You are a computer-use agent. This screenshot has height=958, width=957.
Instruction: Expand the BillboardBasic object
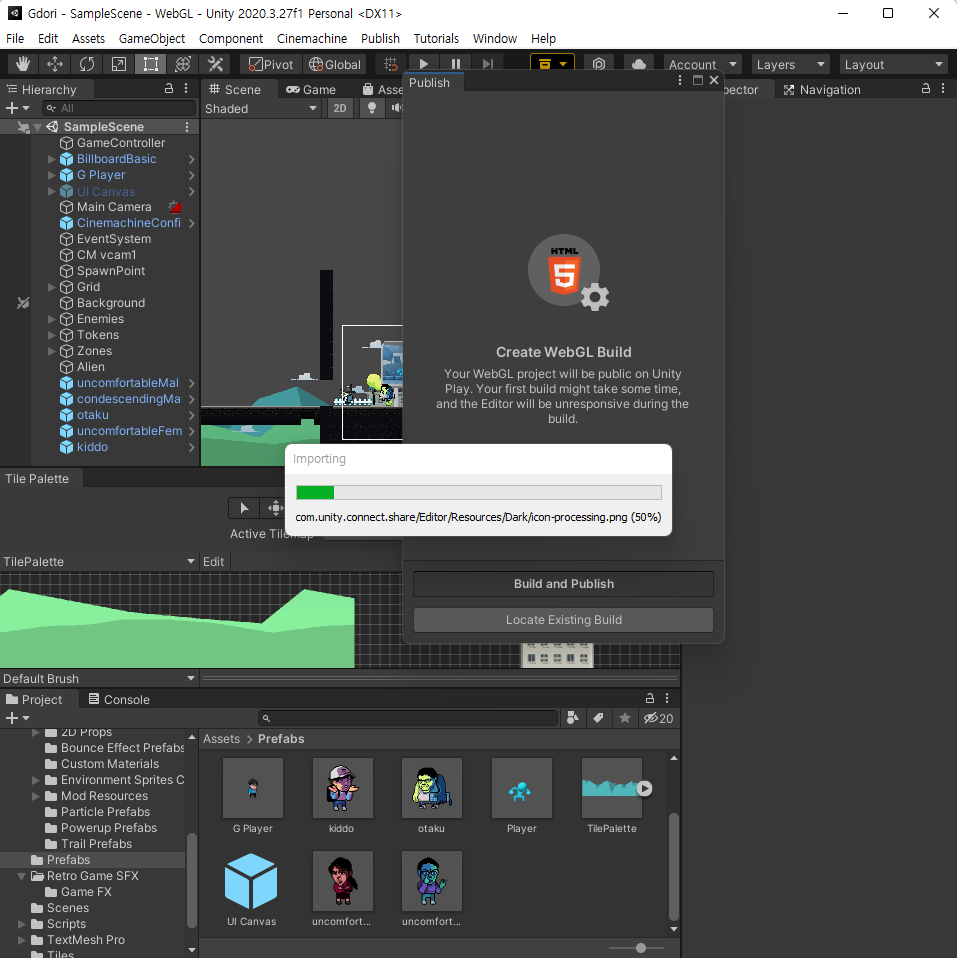click(x=51, y=159)
